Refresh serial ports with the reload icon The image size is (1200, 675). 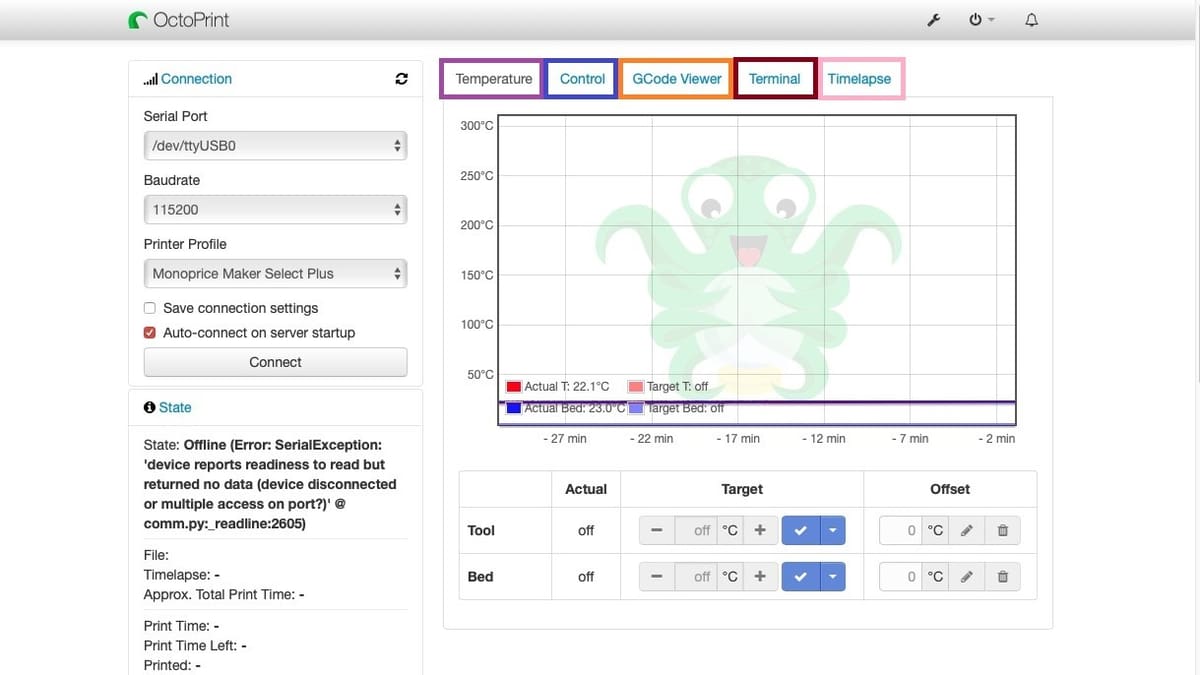(x=402, y=79)
